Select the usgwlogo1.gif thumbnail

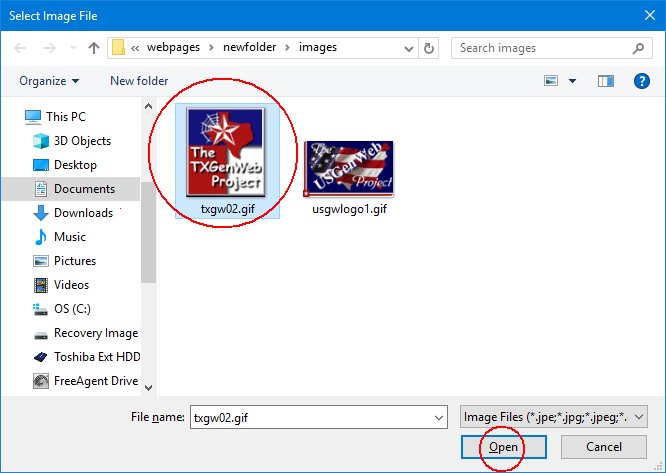[x=348, y=169]
